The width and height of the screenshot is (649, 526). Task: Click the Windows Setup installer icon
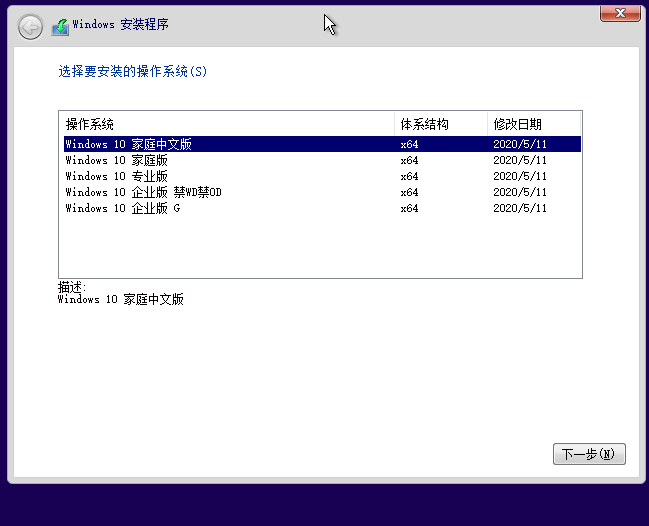point(60,27)
